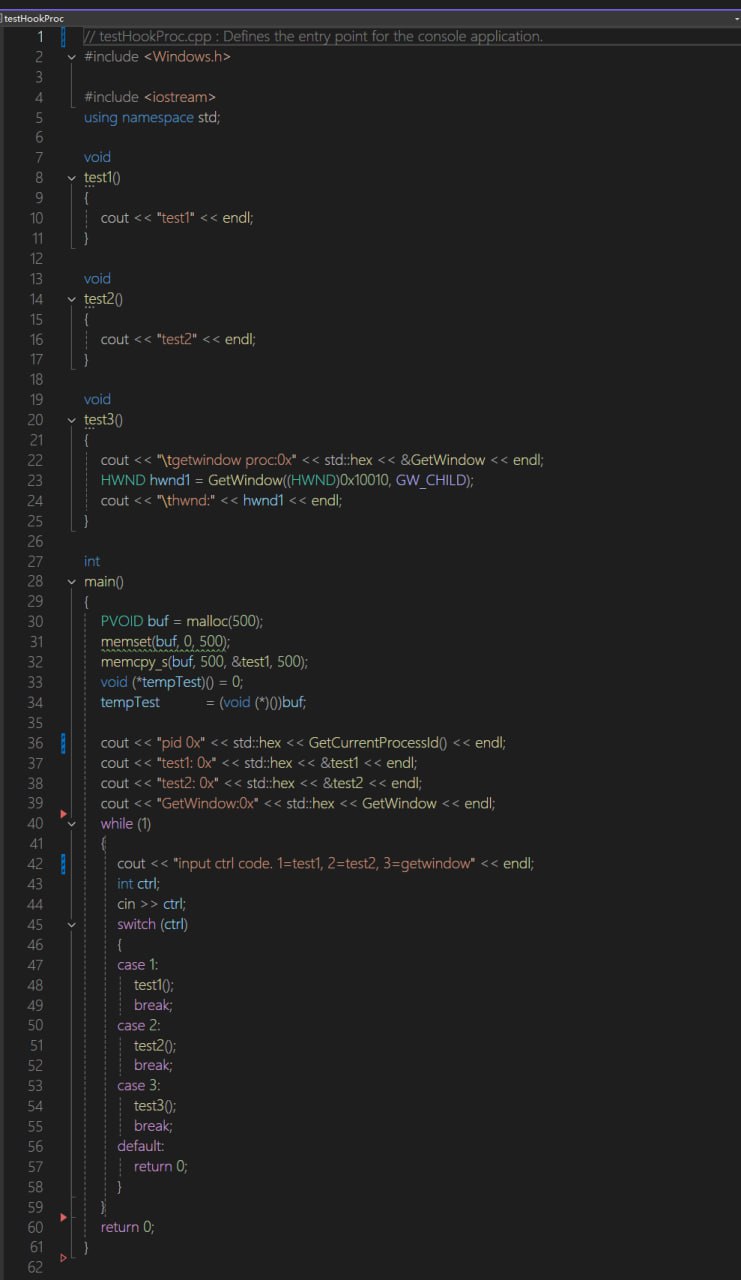The image size is (741, 1280).
Task: Click the 'case 3:' label
Action: pos(140,1085)
